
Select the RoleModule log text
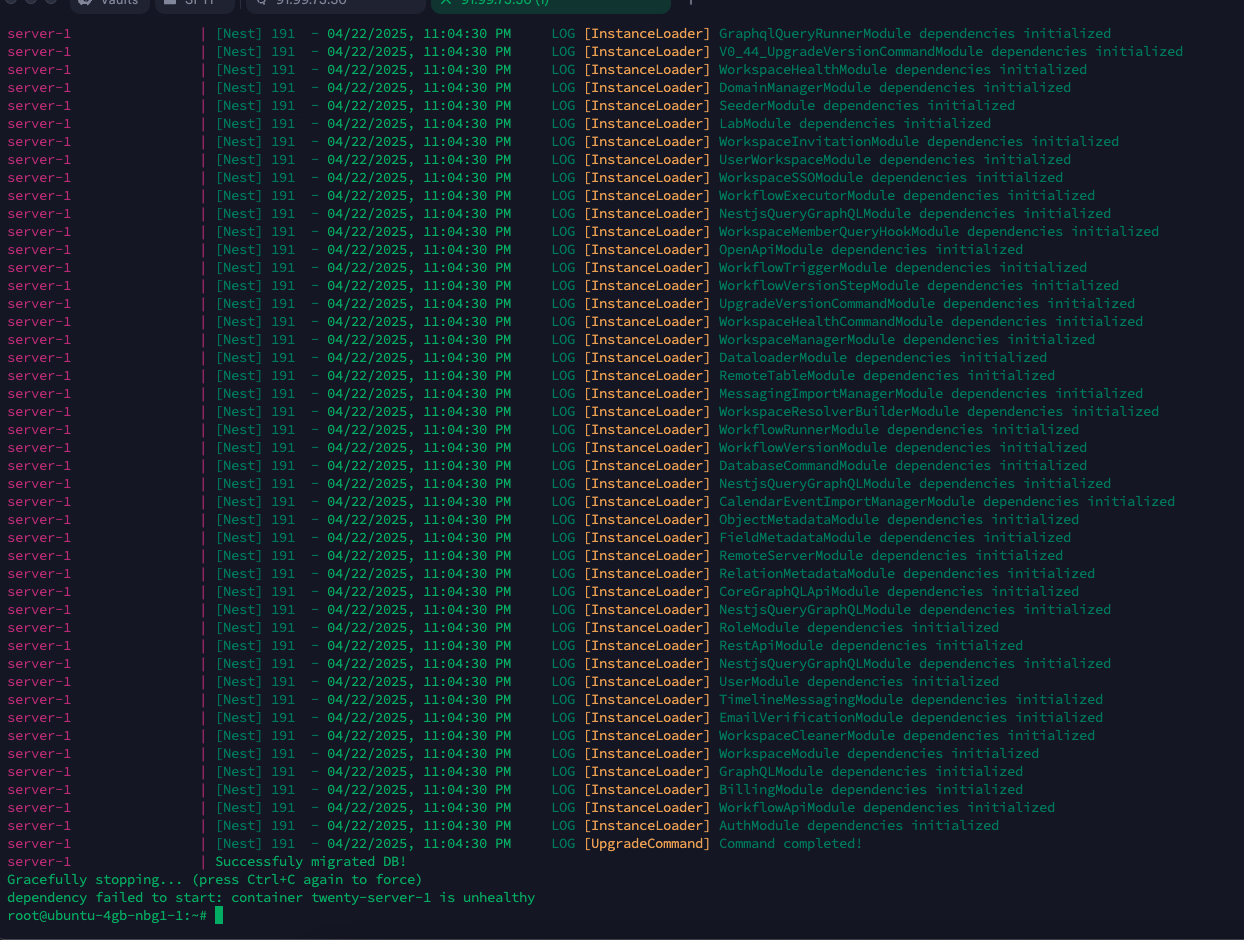click(859, 628)
